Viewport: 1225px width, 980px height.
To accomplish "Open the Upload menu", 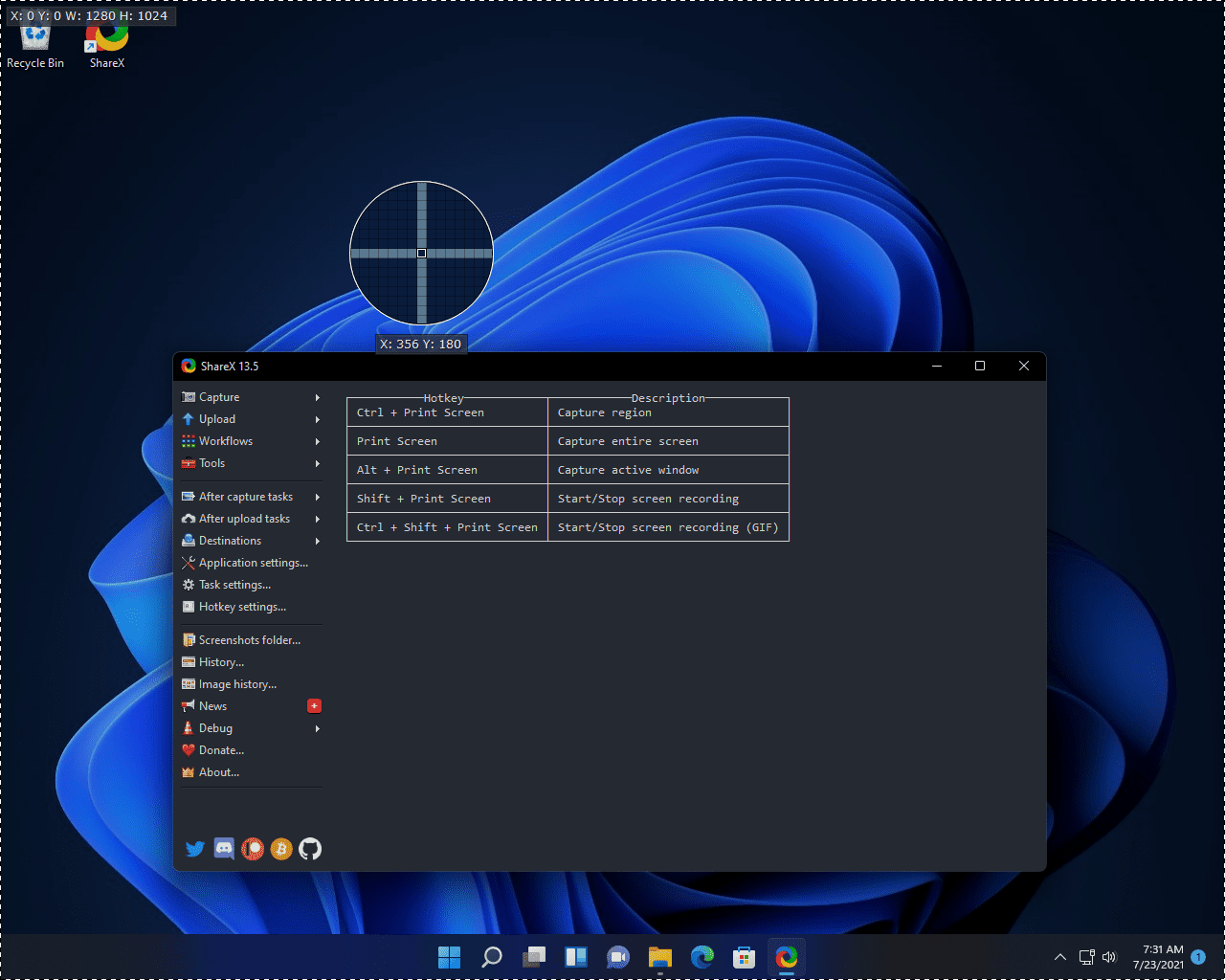I will pos(217,419).
